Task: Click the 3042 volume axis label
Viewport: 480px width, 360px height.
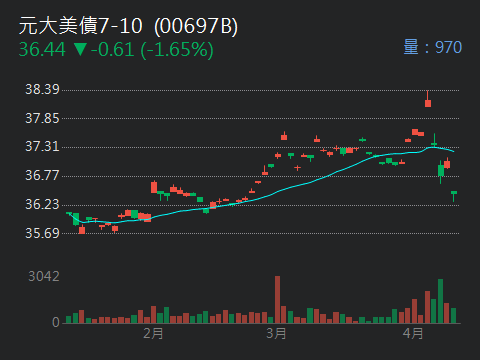Action: click(44, 276)
